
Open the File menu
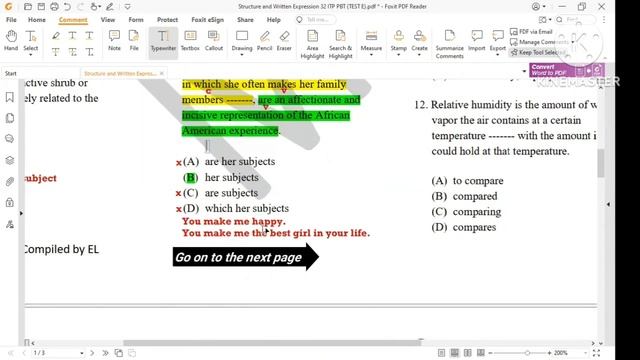(x=11, y=20)
